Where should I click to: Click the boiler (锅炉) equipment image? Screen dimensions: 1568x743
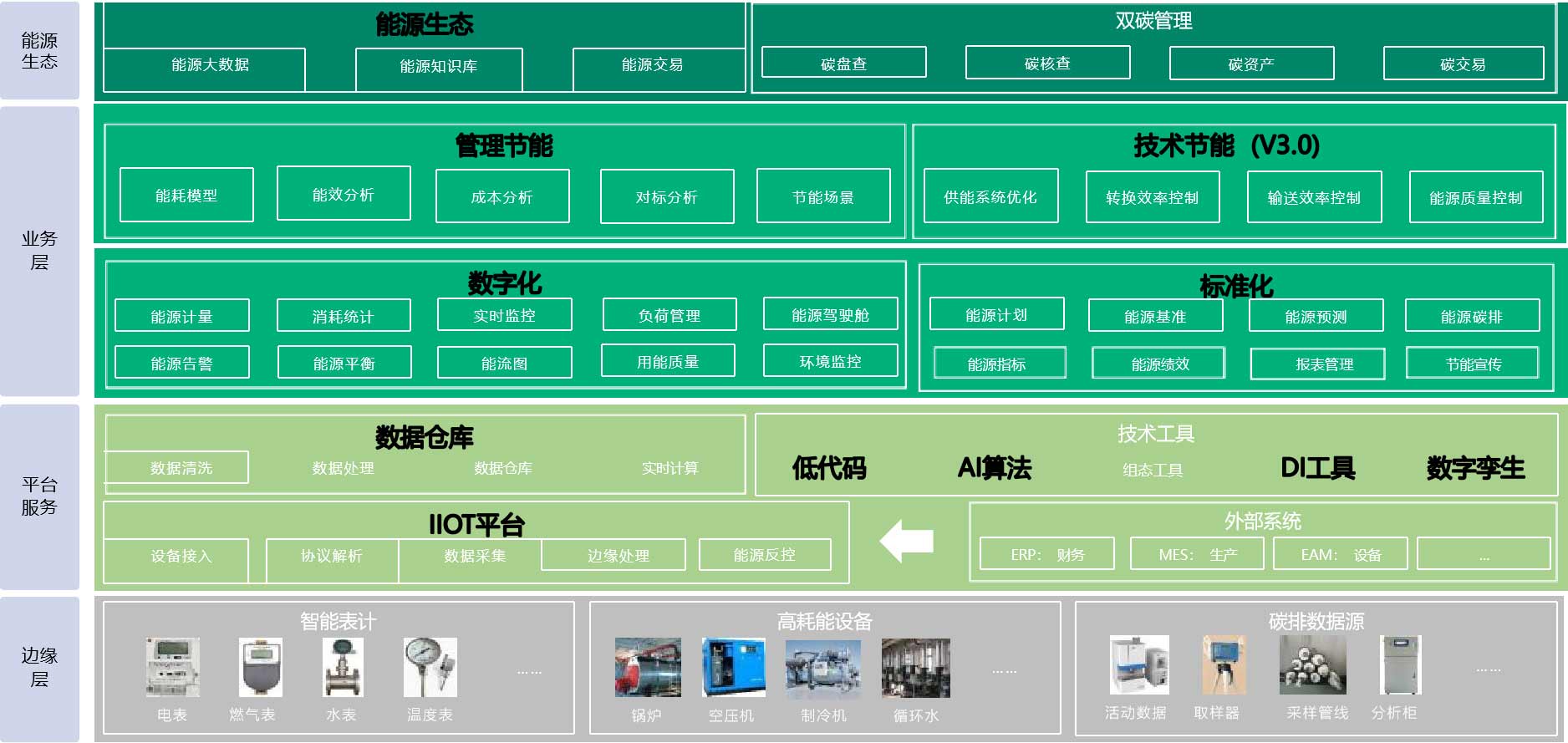[x=648, y=667]
